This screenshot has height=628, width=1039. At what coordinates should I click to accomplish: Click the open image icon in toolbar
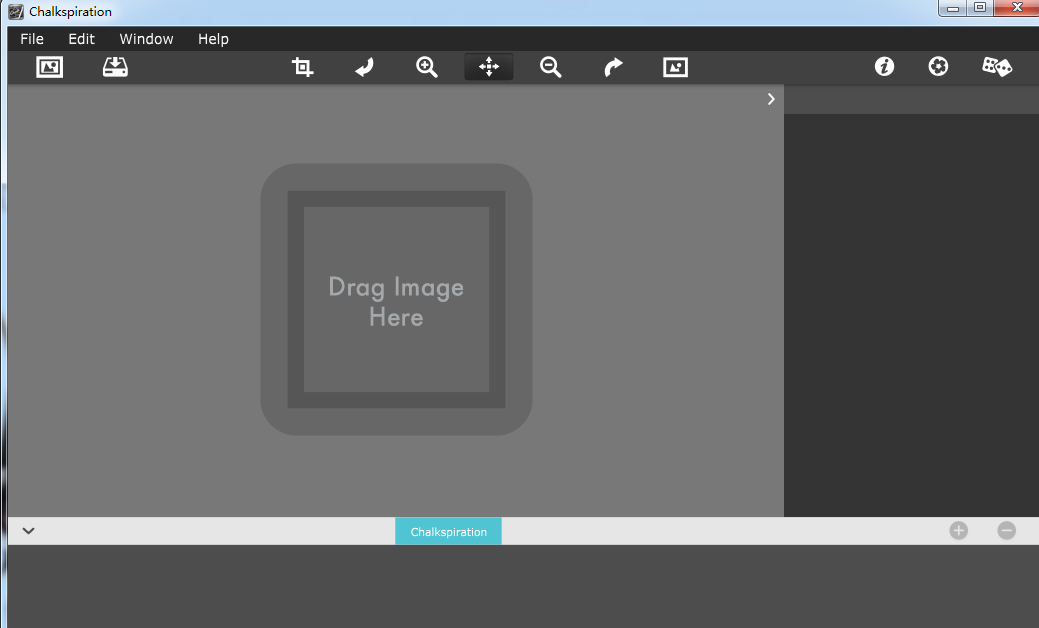(x=50, y=67)
